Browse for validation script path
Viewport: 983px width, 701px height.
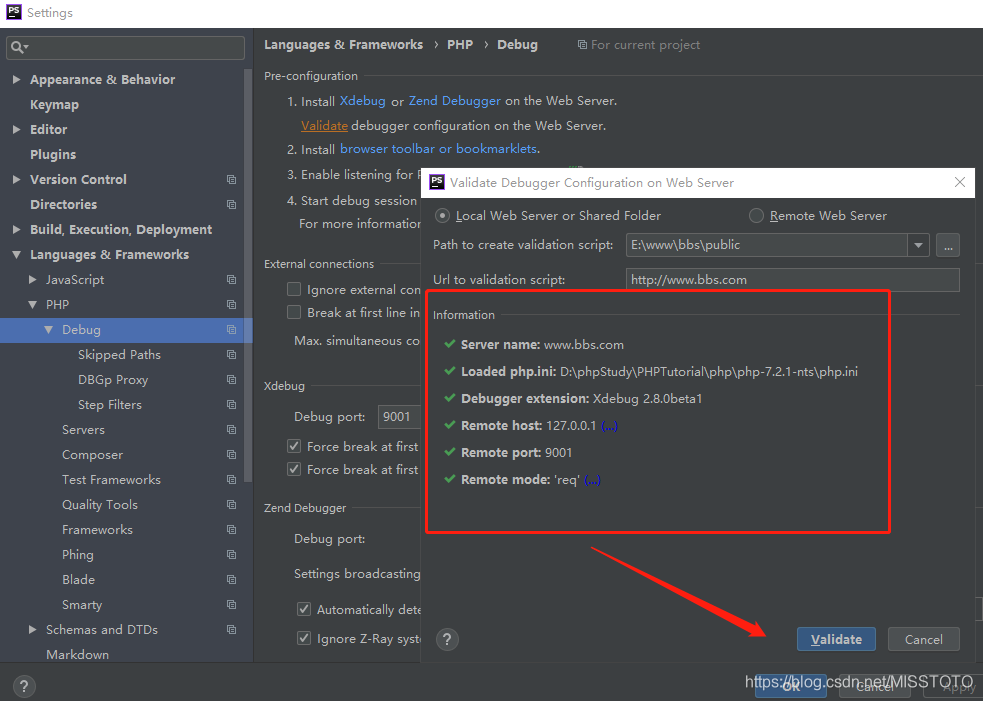[x=948, y=245]
